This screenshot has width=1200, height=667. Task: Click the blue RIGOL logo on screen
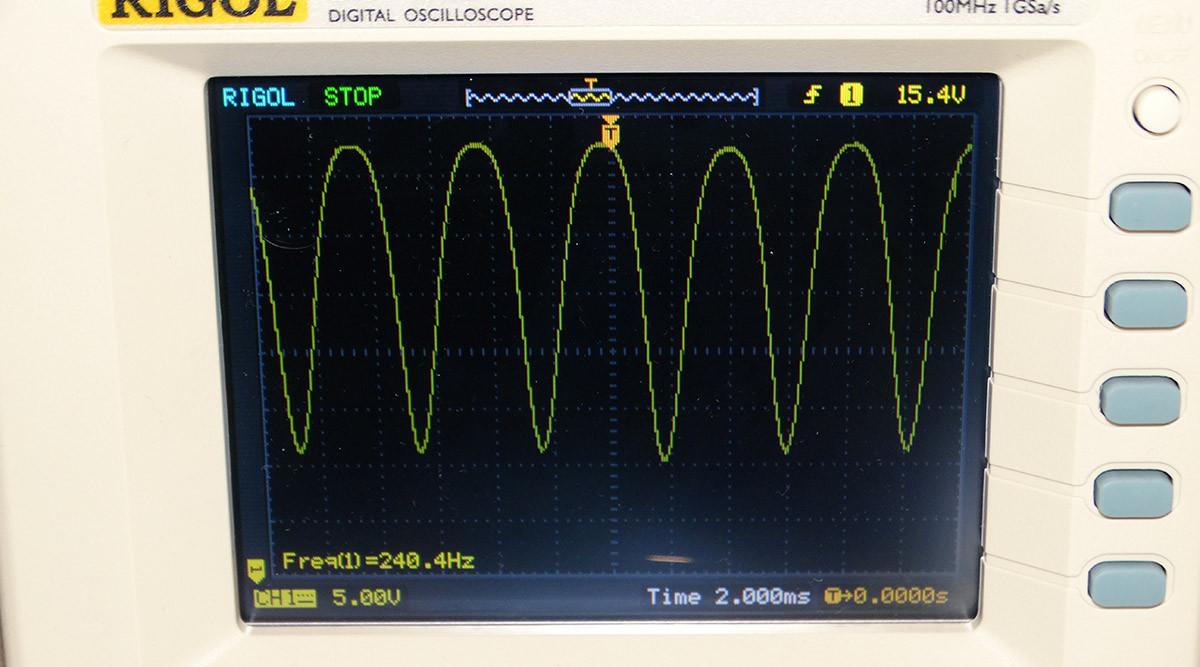pos(258,97)
